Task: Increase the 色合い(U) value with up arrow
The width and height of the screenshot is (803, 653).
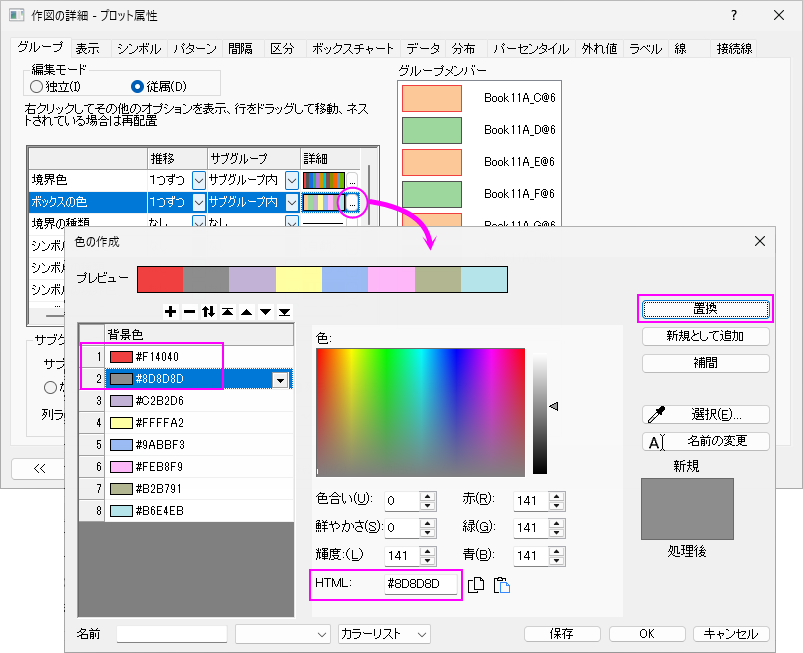Action: tap(428, 496)
